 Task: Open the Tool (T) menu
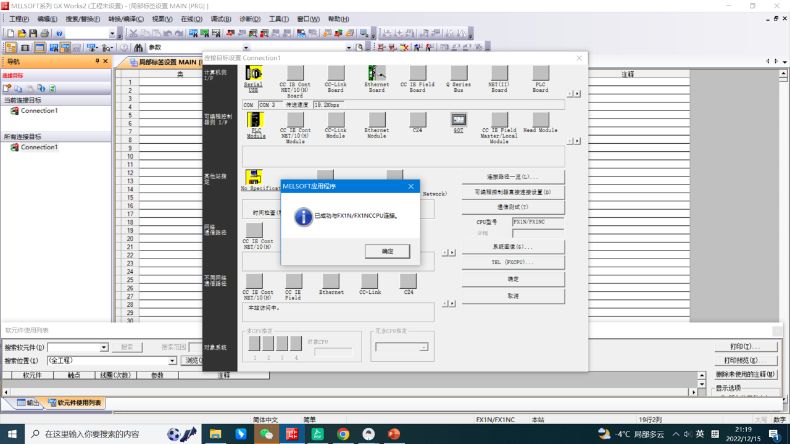(279, 19)
